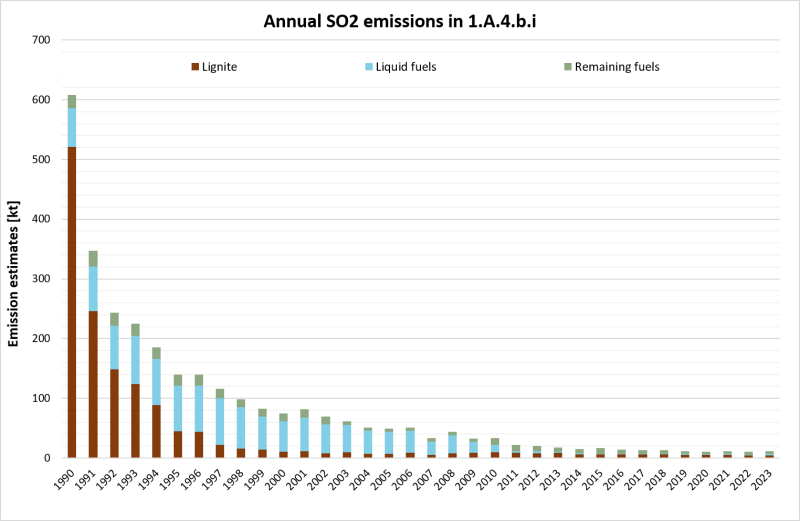This screenshot has height=521, width=800.
Task: Select the 'Liquid fuels' legend label
Action: point(406,67)
